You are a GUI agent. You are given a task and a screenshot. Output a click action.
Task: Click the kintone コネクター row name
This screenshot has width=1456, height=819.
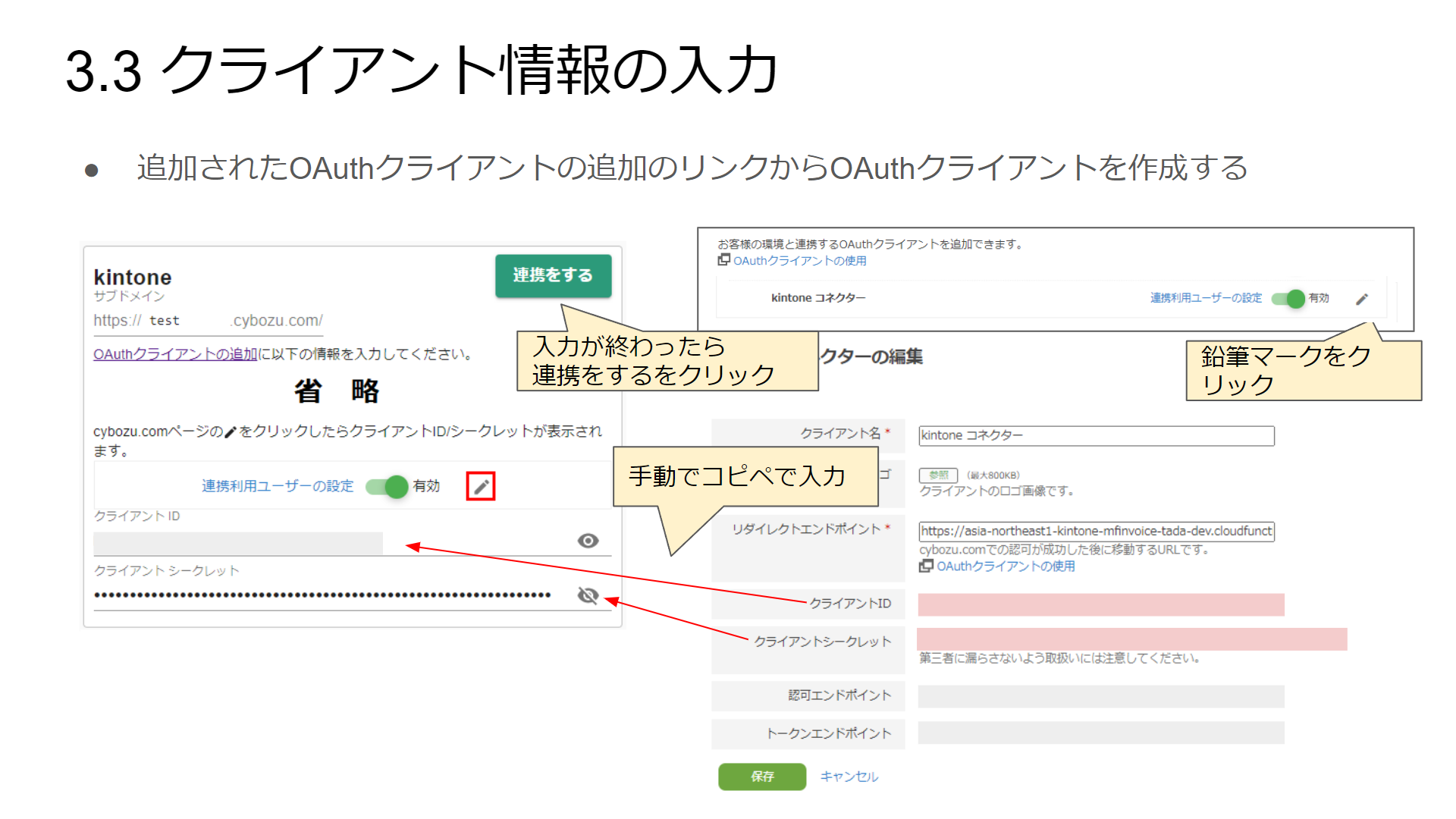818,298
